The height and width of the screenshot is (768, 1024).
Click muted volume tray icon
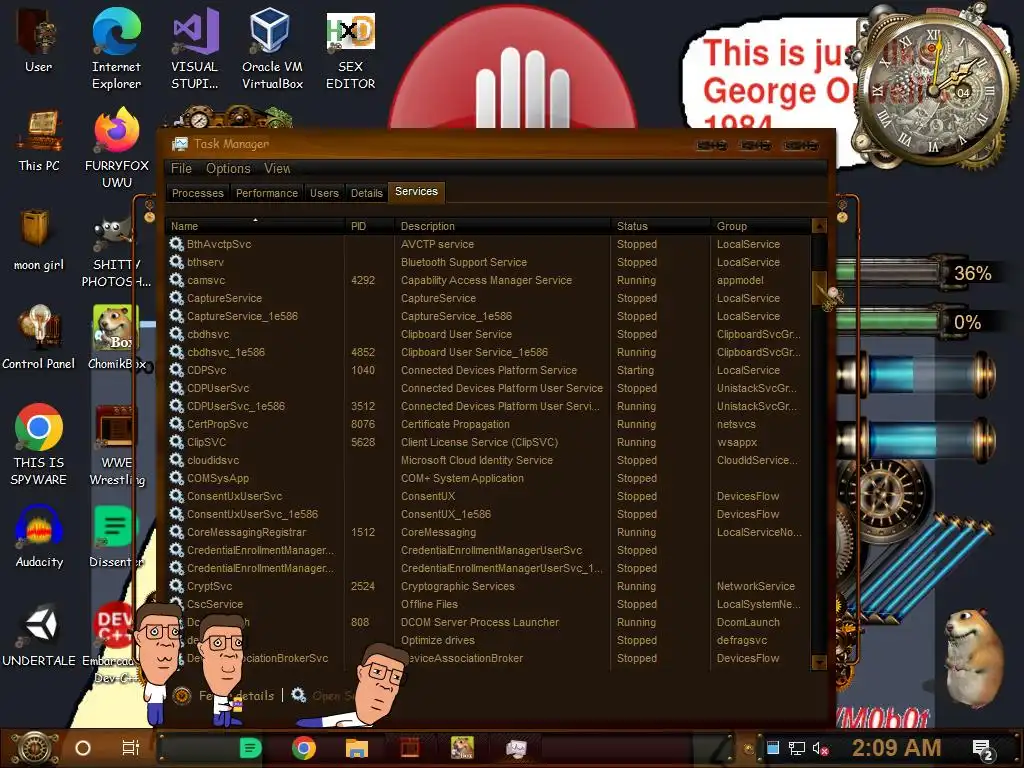820,748
